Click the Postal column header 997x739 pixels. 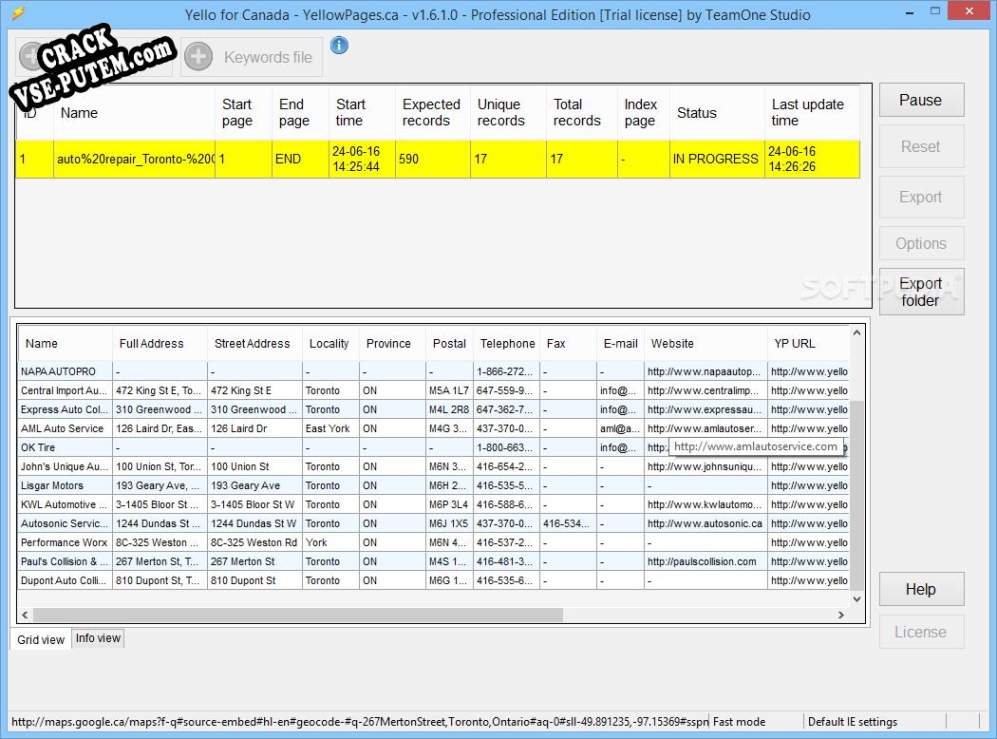tap(449, 343)
